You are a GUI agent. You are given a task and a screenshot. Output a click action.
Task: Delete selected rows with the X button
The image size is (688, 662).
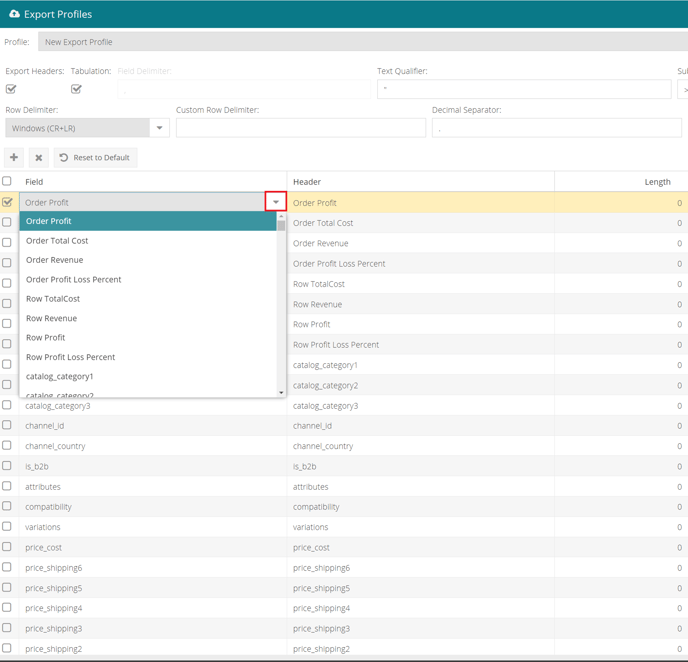point(39,157)
